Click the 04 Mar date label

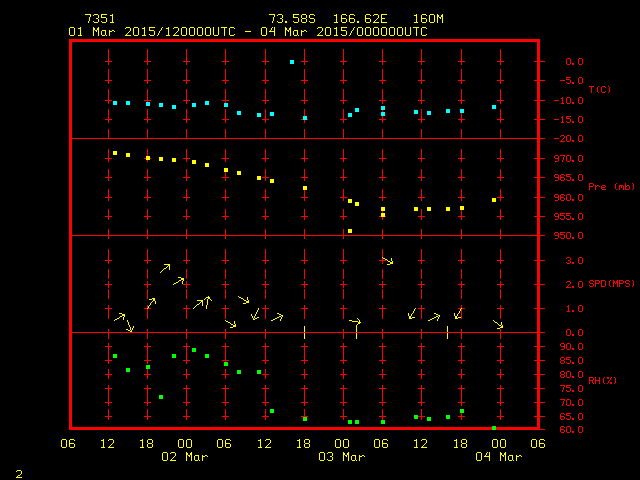coord(498,457)
